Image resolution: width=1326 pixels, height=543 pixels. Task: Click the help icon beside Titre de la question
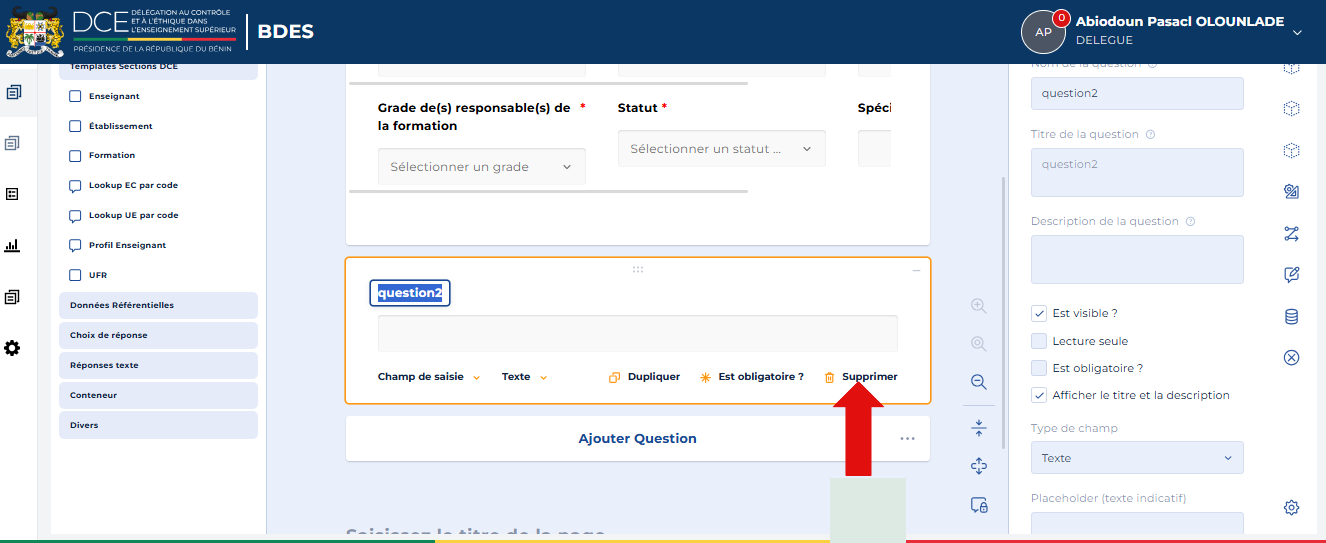point(1150,134)
